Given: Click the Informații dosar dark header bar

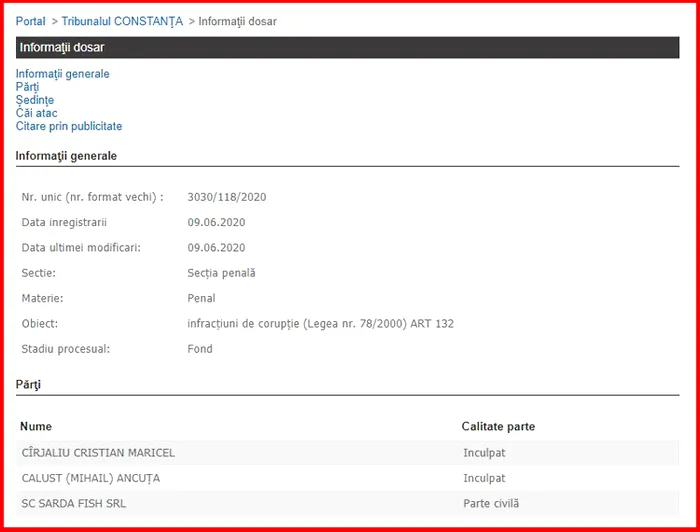Looking at the screenshot, I should pyautogui.click(x=347, y=47).
